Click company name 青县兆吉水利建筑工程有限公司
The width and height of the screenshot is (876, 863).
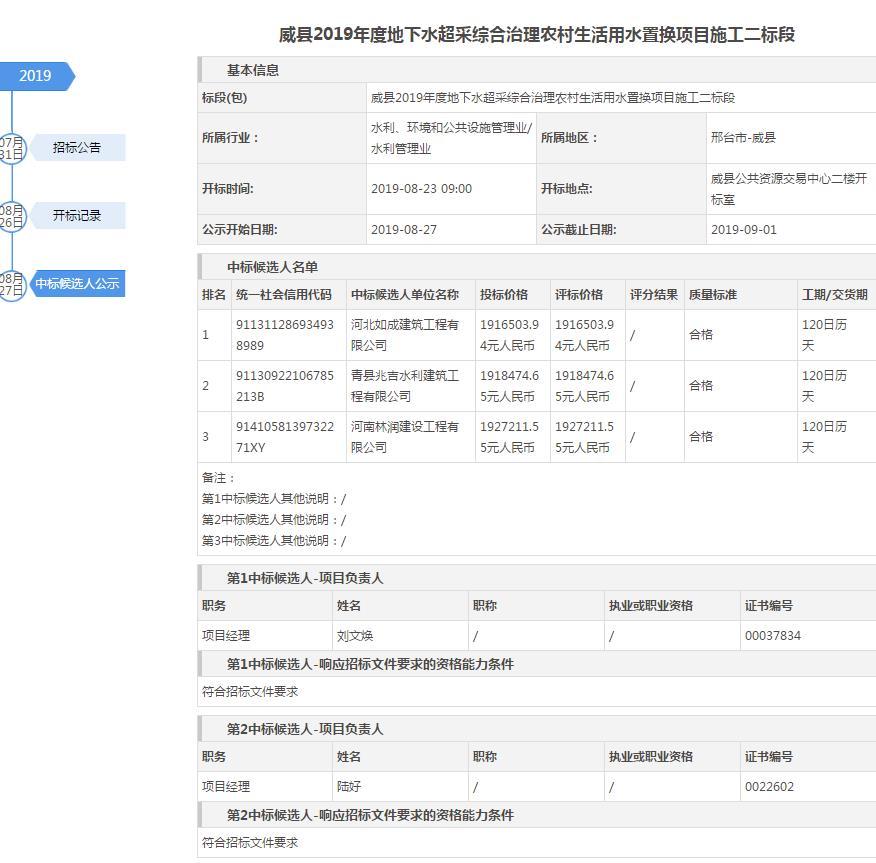(x=404, y=386)
